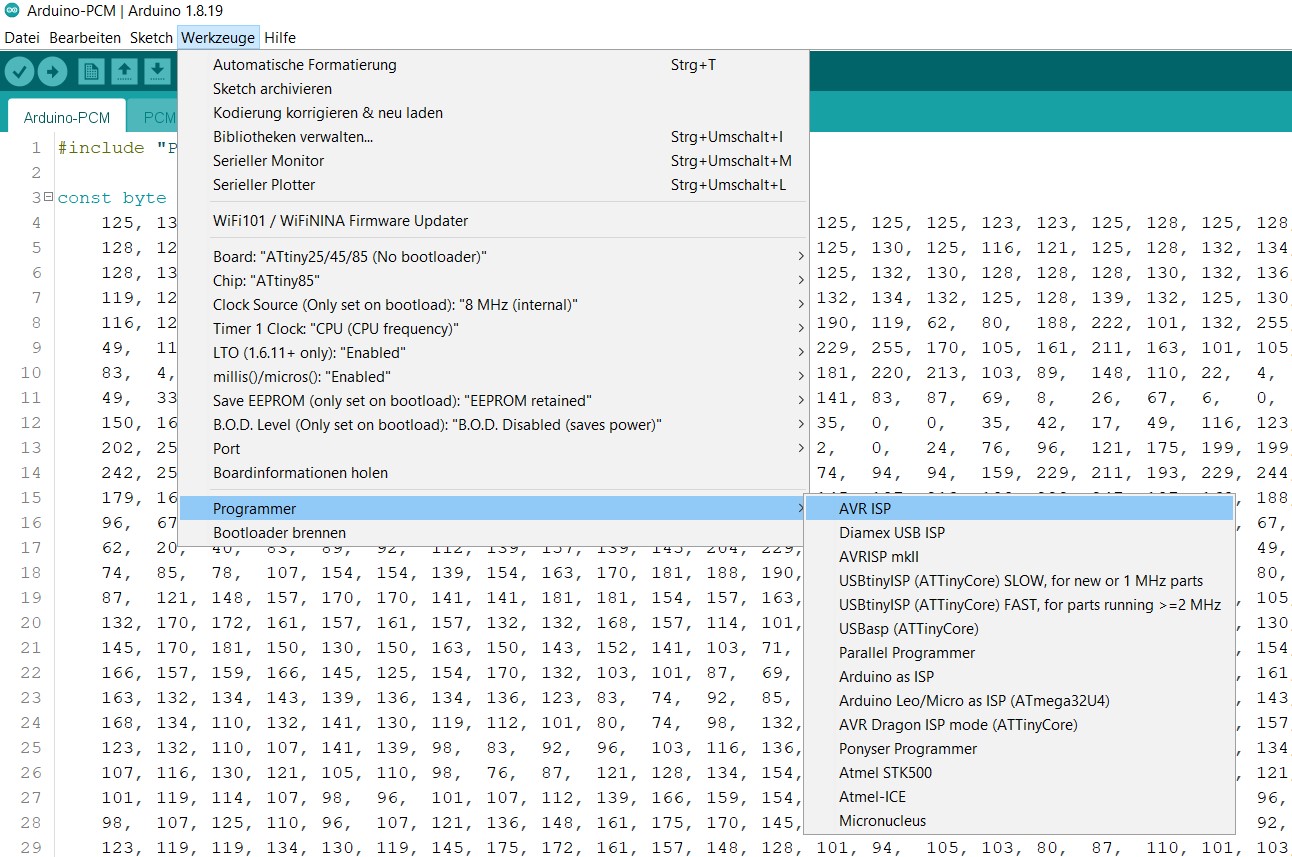
Task: Open the Sketch menu
Action: coord(151,37)
